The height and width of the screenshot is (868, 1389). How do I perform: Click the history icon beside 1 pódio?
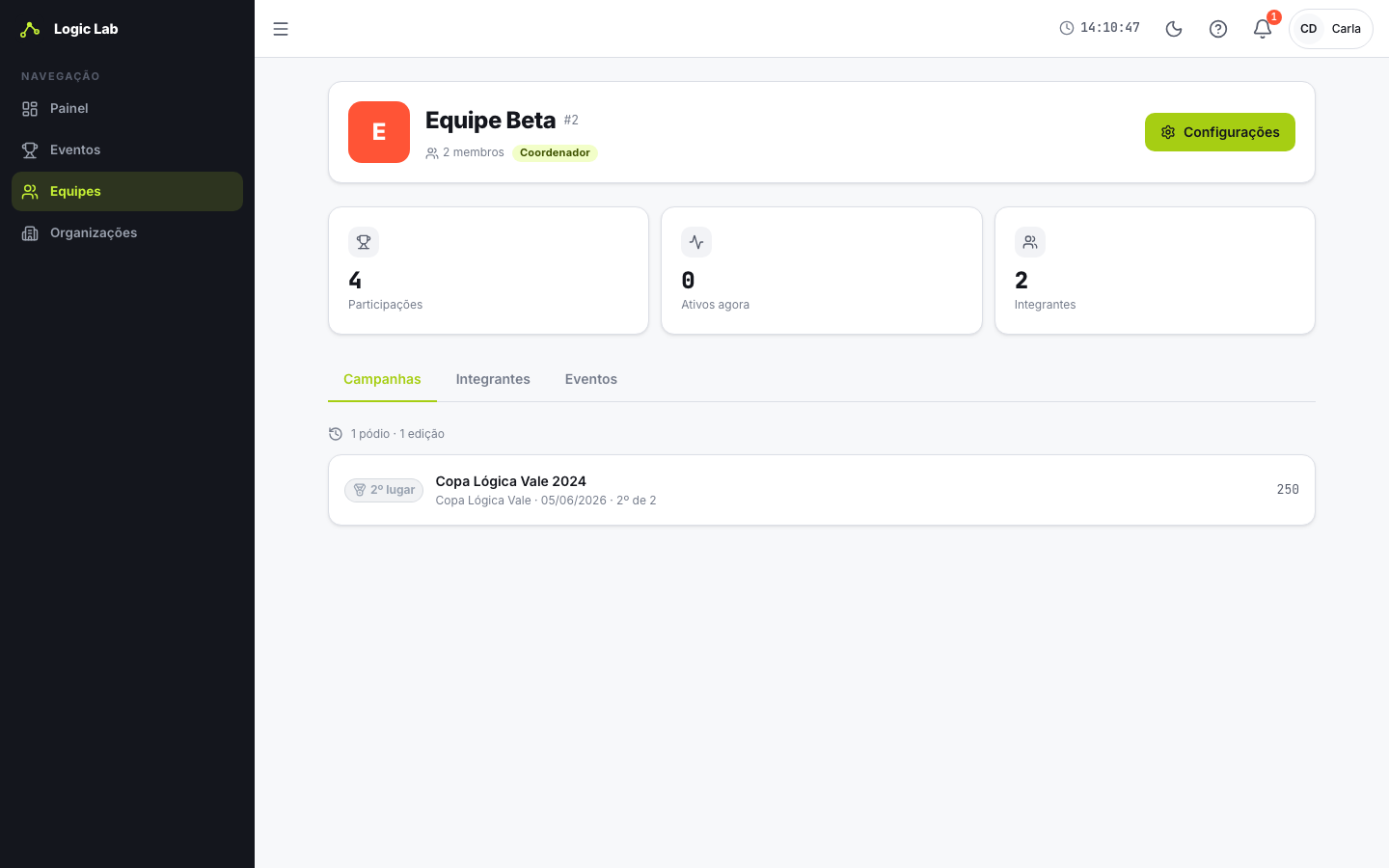pos(336,434)
